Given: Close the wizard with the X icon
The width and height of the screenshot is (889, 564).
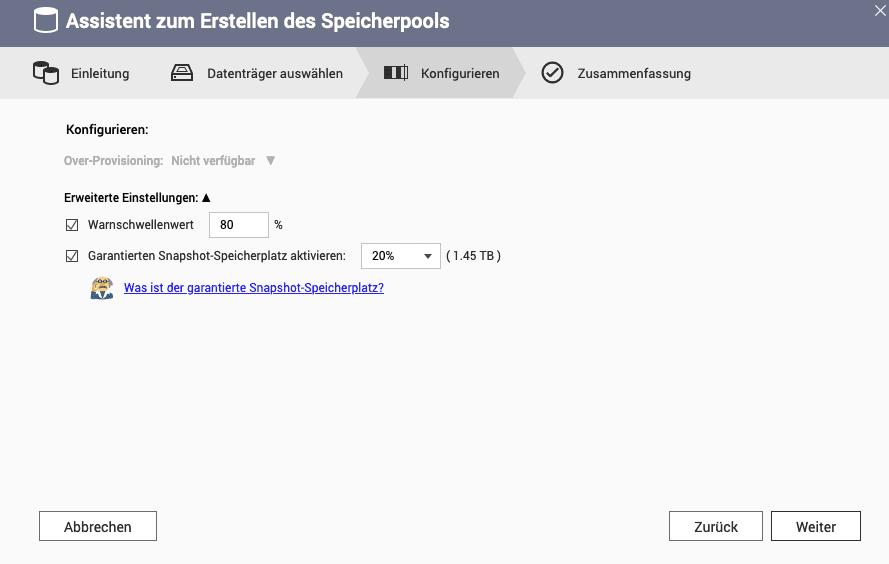Looking at the screenshot, I should pyautogui.click(x=880, y=11).
